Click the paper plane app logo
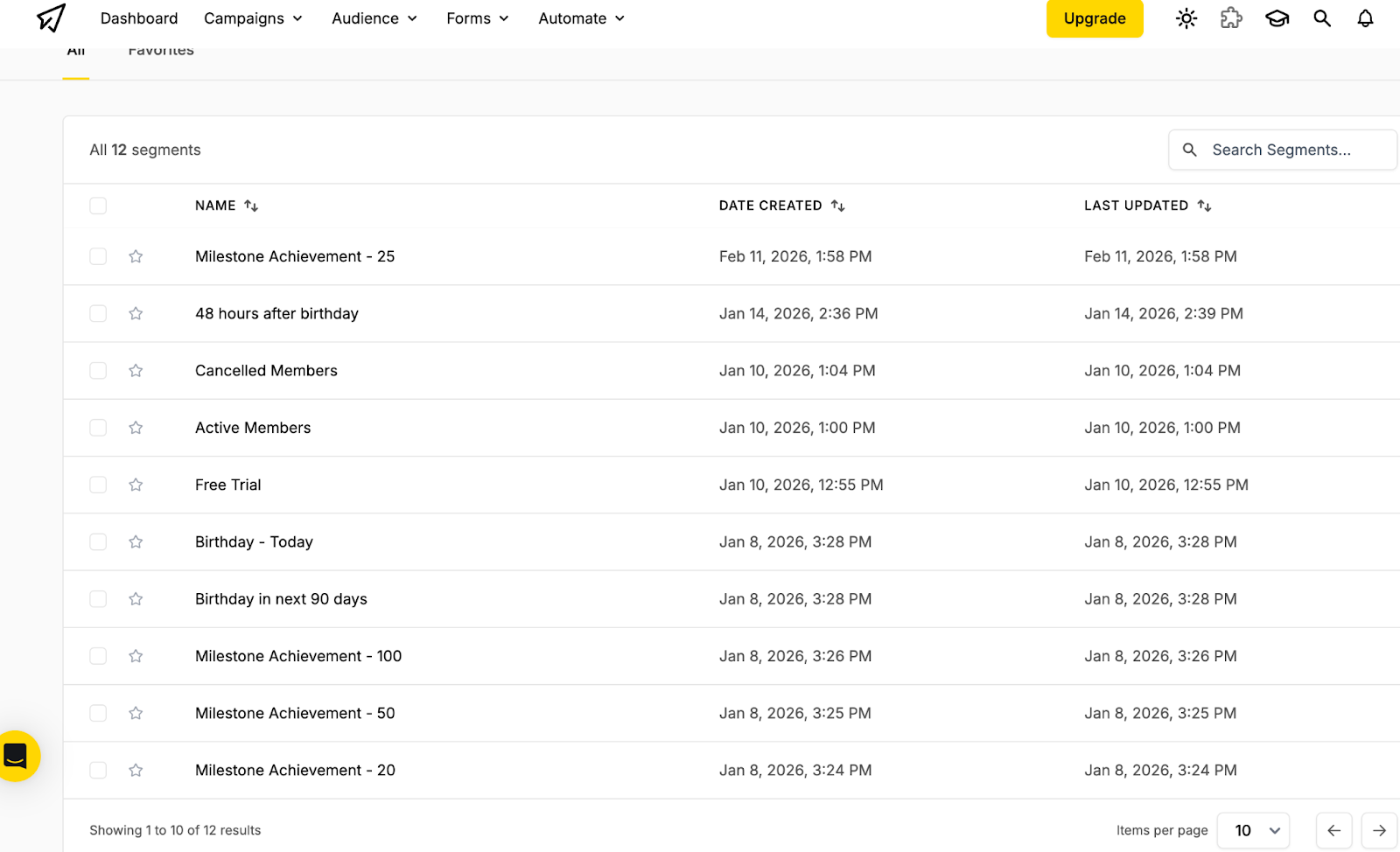Viewport: 1400px width, 852px height. click(50, 17)
